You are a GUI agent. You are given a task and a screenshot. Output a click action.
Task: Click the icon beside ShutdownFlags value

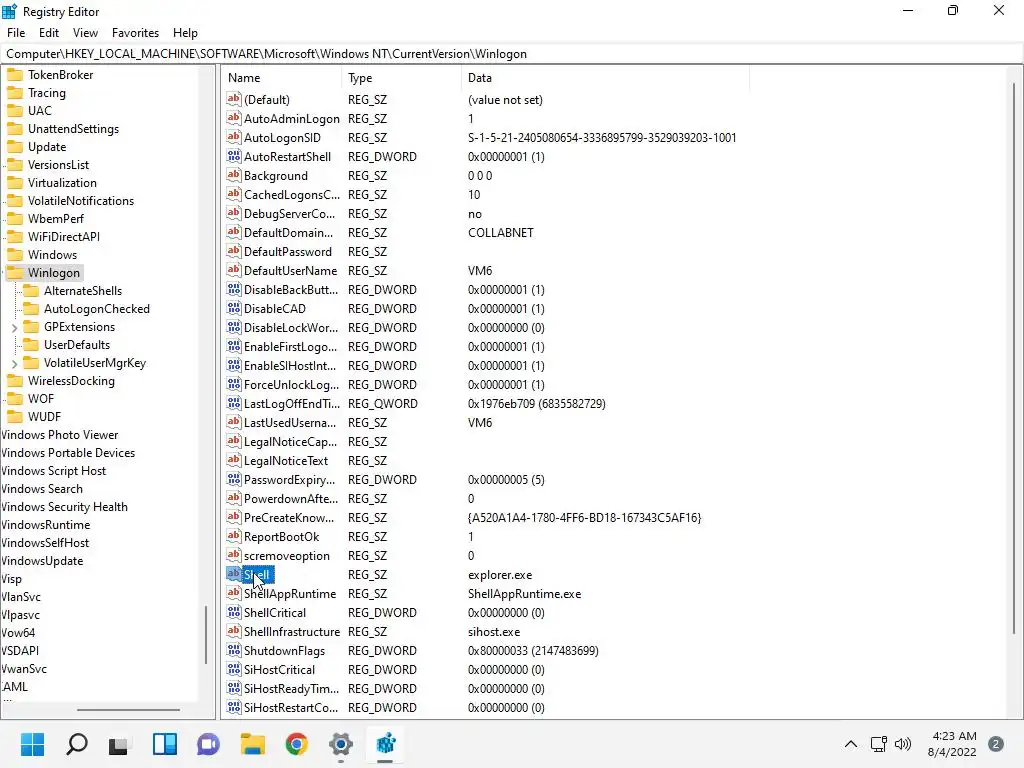tap(234, 650)
